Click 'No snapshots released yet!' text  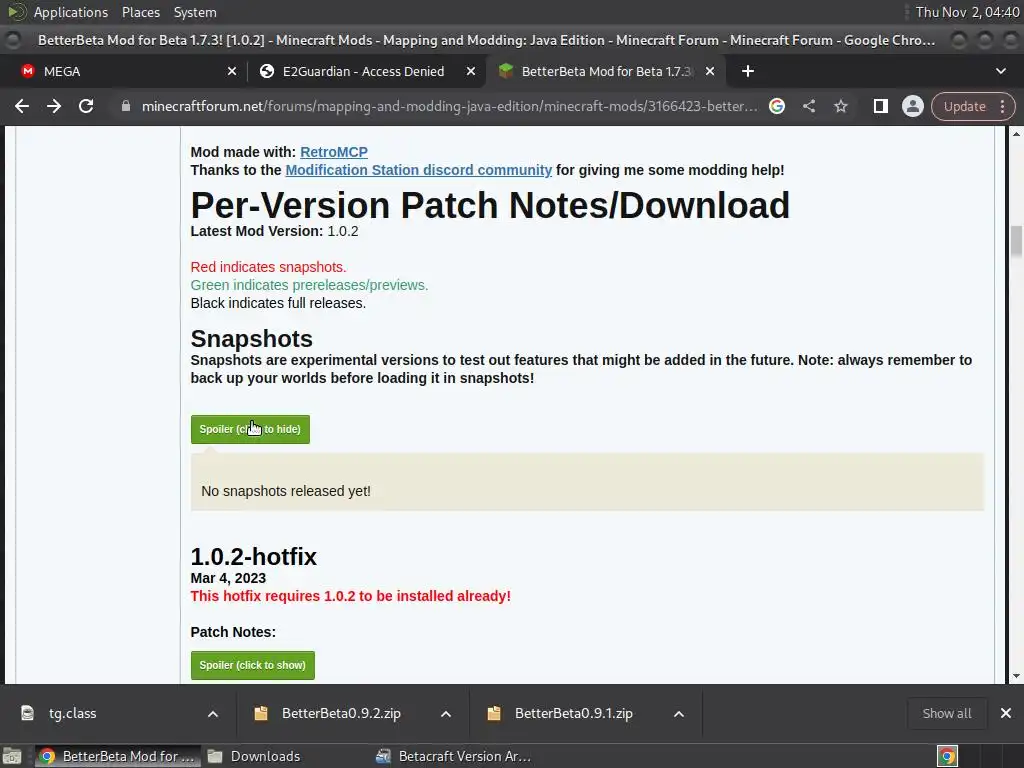[286, 491]
